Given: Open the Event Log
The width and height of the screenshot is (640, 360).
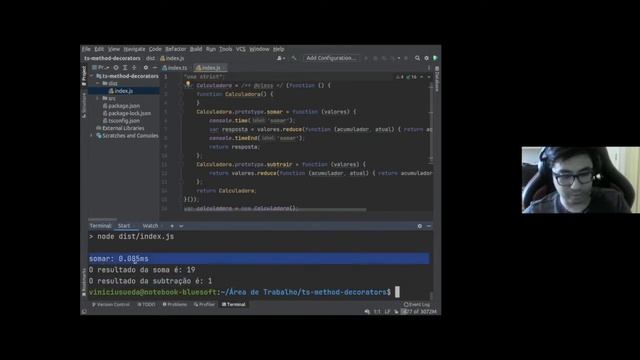Looking at the screenshot, I should 417,304.
